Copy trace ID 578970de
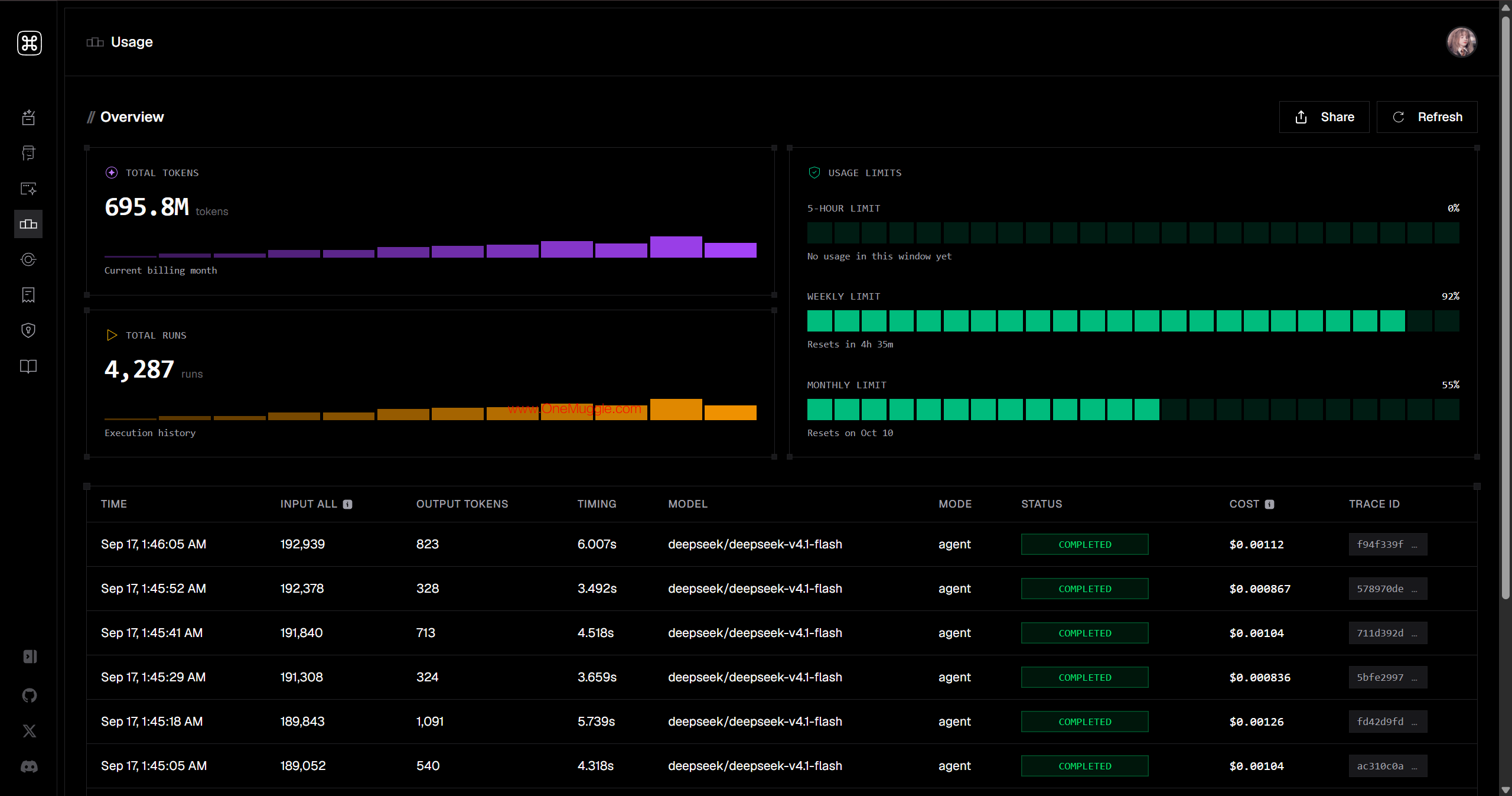Image resolution: width=1512 pixels, height=796 pixels. click(x=1387, y=589)
